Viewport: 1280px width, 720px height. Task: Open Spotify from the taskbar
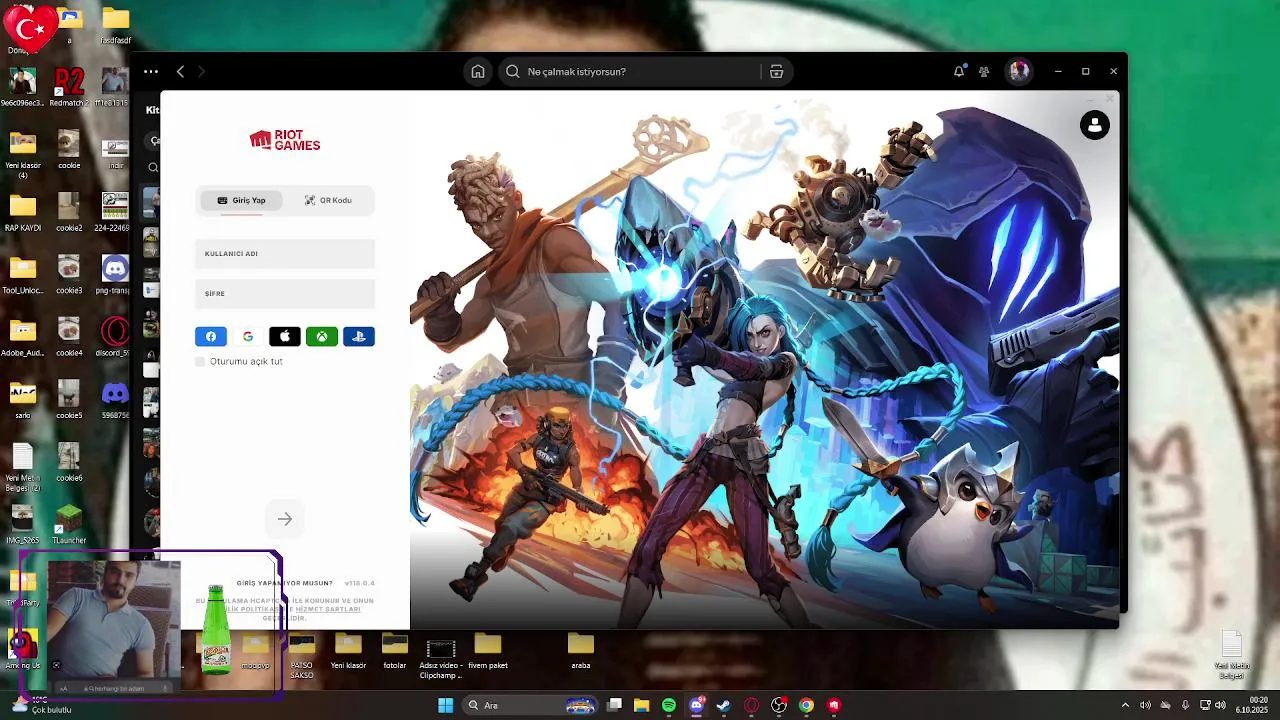tap(669, 705)
